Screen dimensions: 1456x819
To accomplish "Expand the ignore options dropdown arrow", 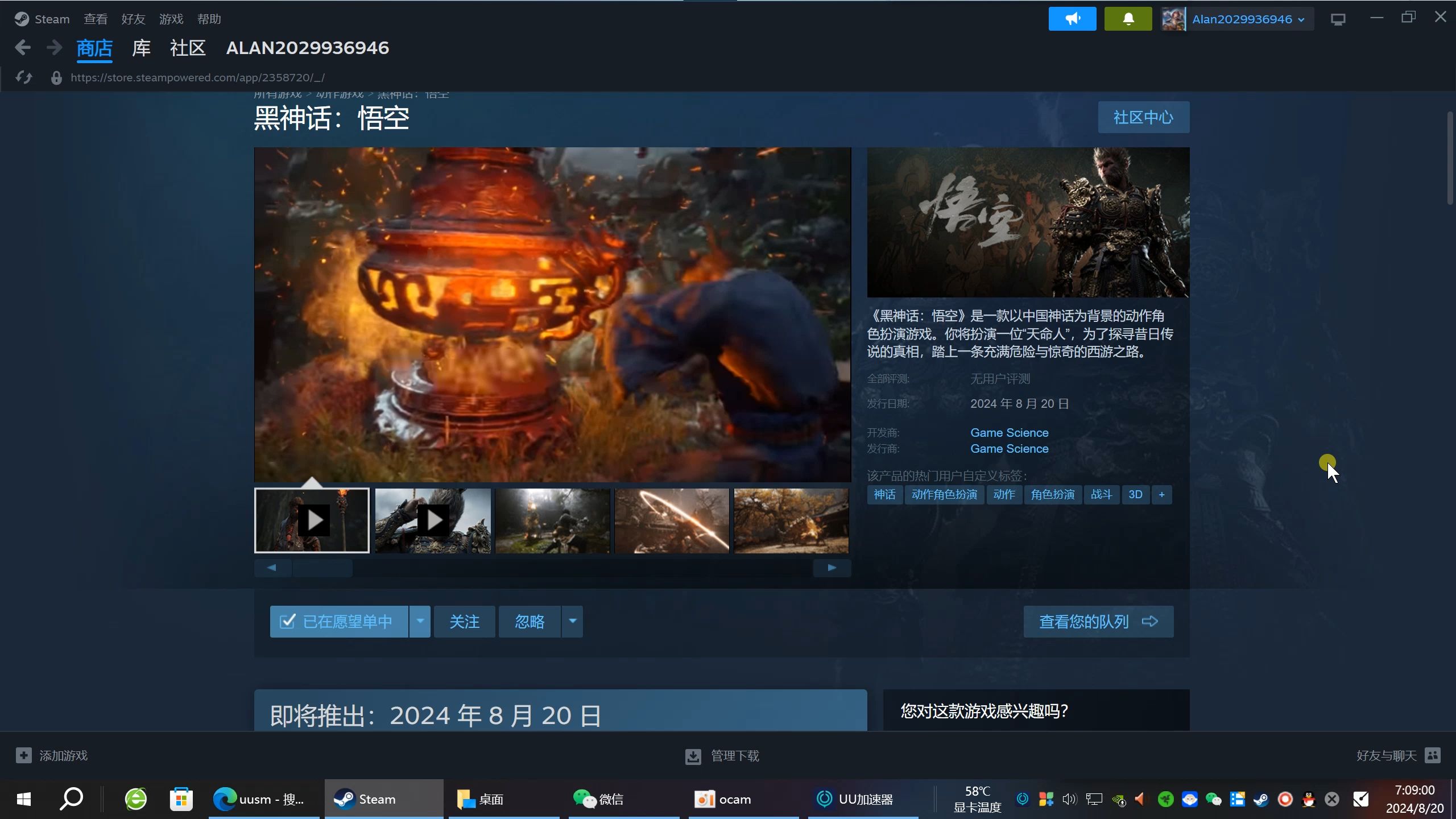I will click(573, 622).
